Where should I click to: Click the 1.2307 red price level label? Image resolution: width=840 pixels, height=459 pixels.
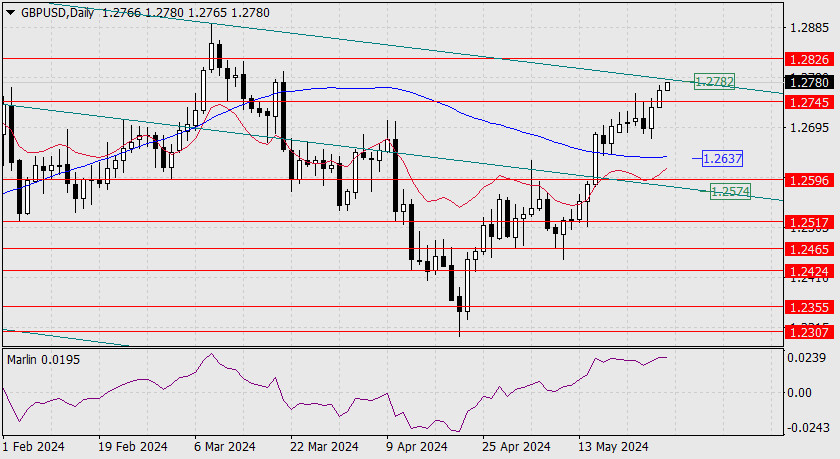coord(810,332)
